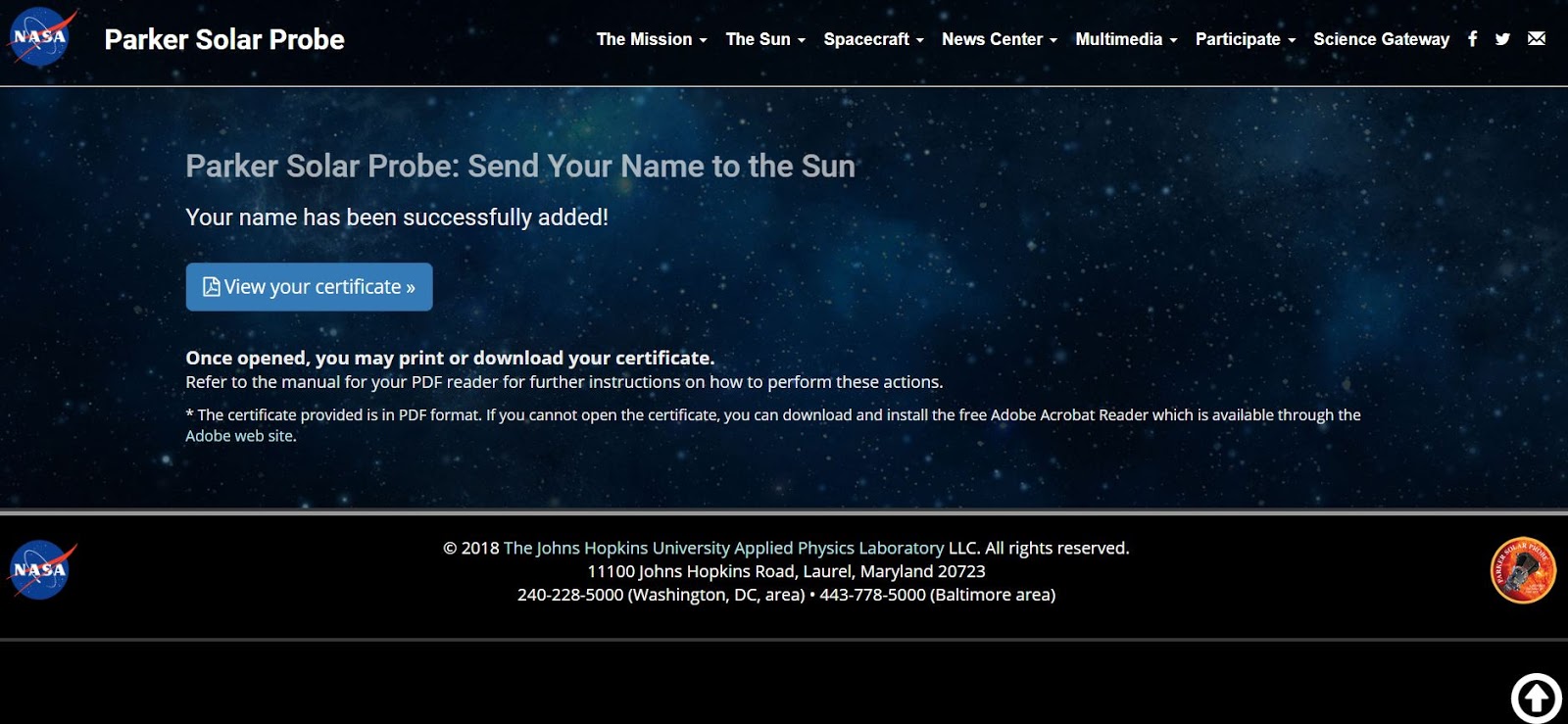Click the Johns Hopkins Road address line
The image size is (1568, 724).
pos(786,571)
